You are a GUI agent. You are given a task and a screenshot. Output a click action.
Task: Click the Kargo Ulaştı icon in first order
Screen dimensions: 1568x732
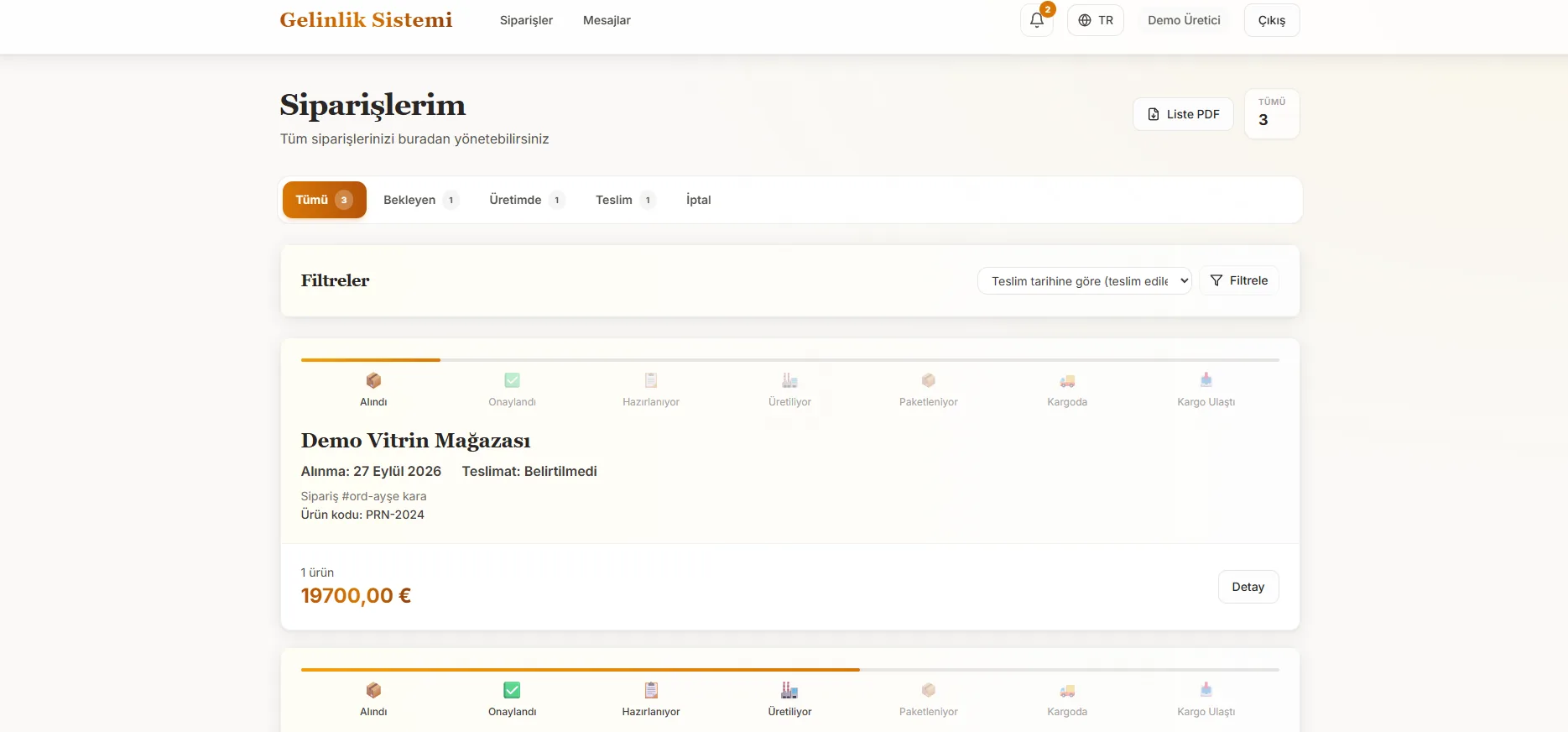click(x=1206, y=380)
